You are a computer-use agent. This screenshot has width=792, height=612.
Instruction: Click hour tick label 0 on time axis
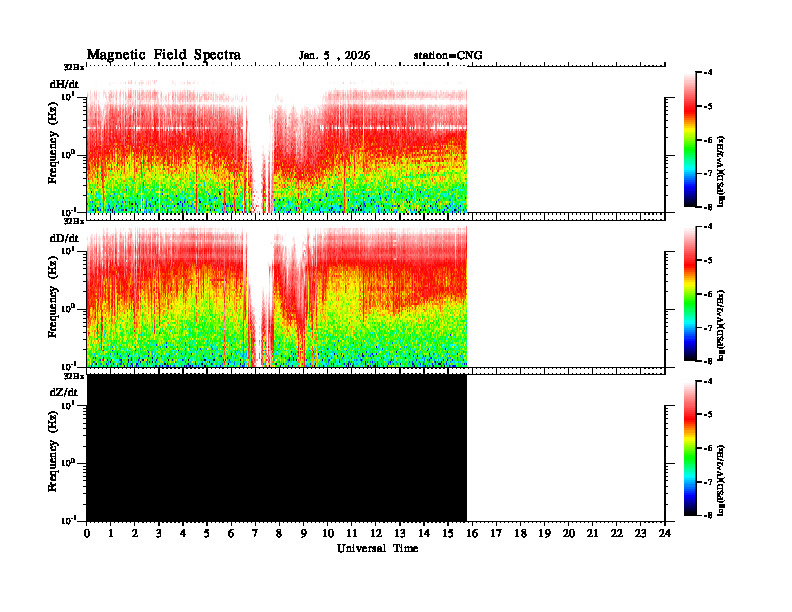87,534
